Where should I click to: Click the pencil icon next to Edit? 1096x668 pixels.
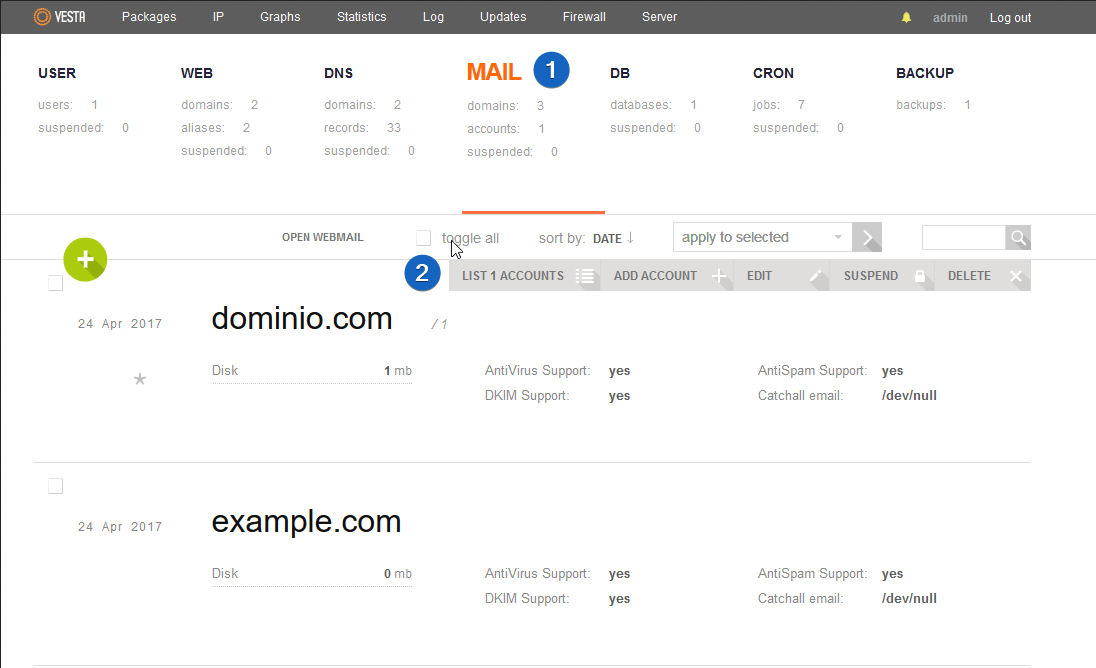815,276
